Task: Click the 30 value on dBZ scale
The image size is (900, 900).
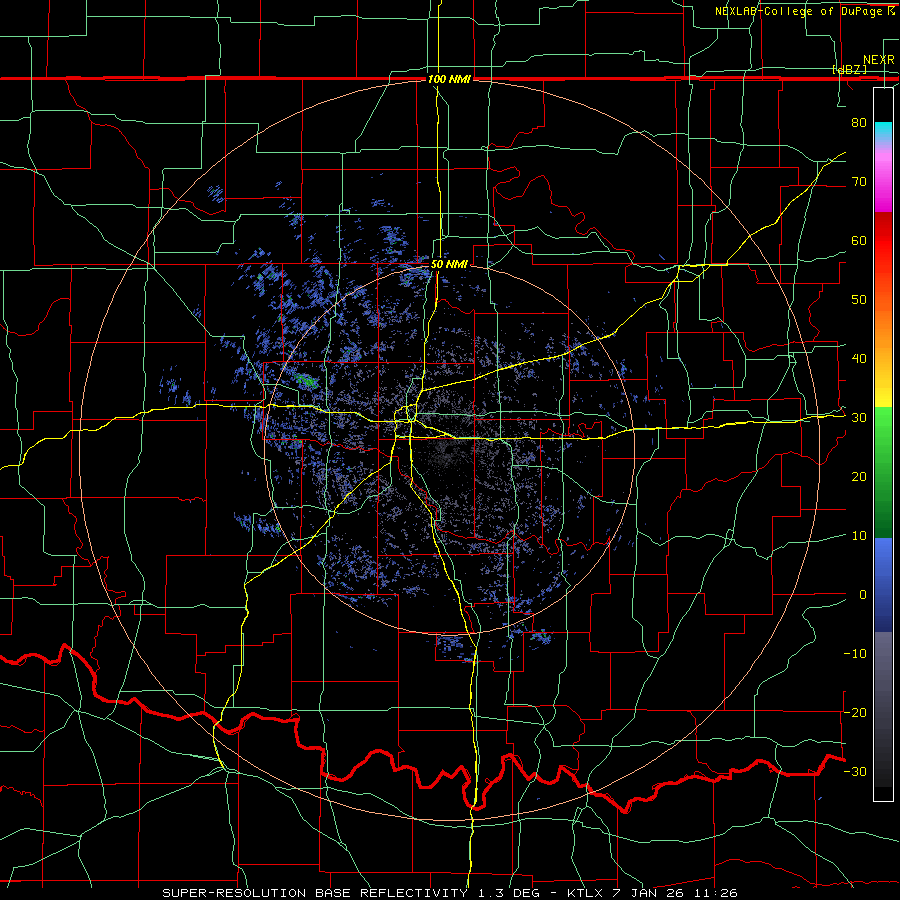Action: point(859,417)
